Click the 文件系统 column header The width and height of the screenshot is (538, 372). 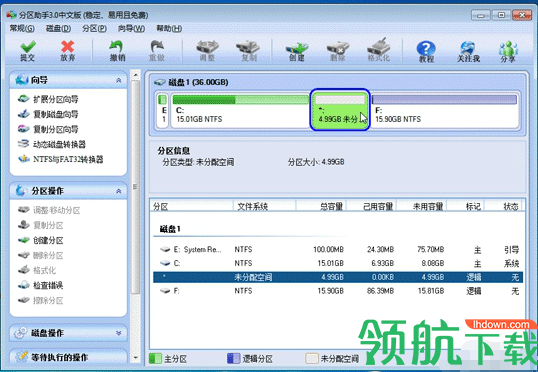click(265, 206)
